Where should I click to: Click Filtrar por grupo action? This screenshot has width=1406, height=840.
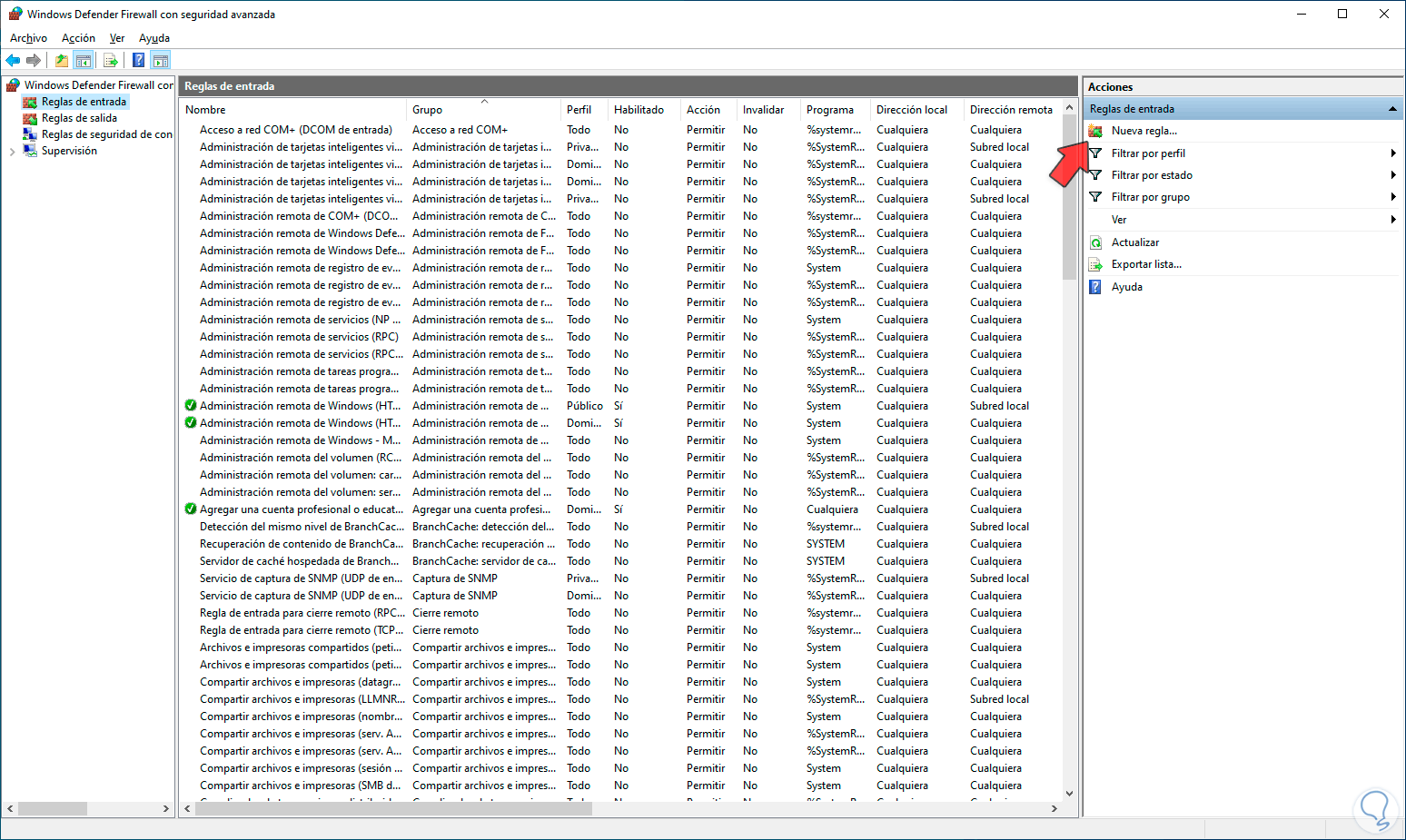pos(1151,197)
